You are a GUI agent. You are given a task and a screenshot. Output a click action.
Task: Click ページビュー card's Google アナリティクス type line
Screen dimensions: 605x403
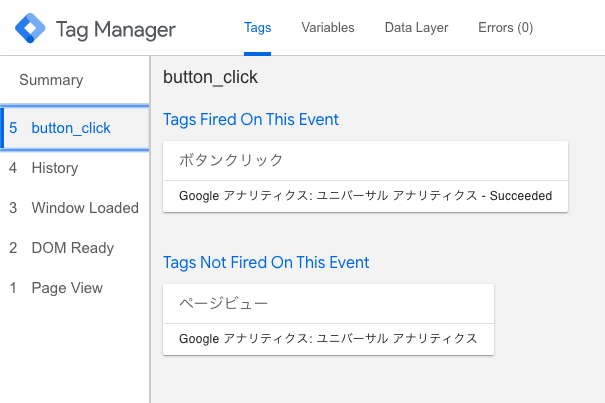tap(328, 339)
